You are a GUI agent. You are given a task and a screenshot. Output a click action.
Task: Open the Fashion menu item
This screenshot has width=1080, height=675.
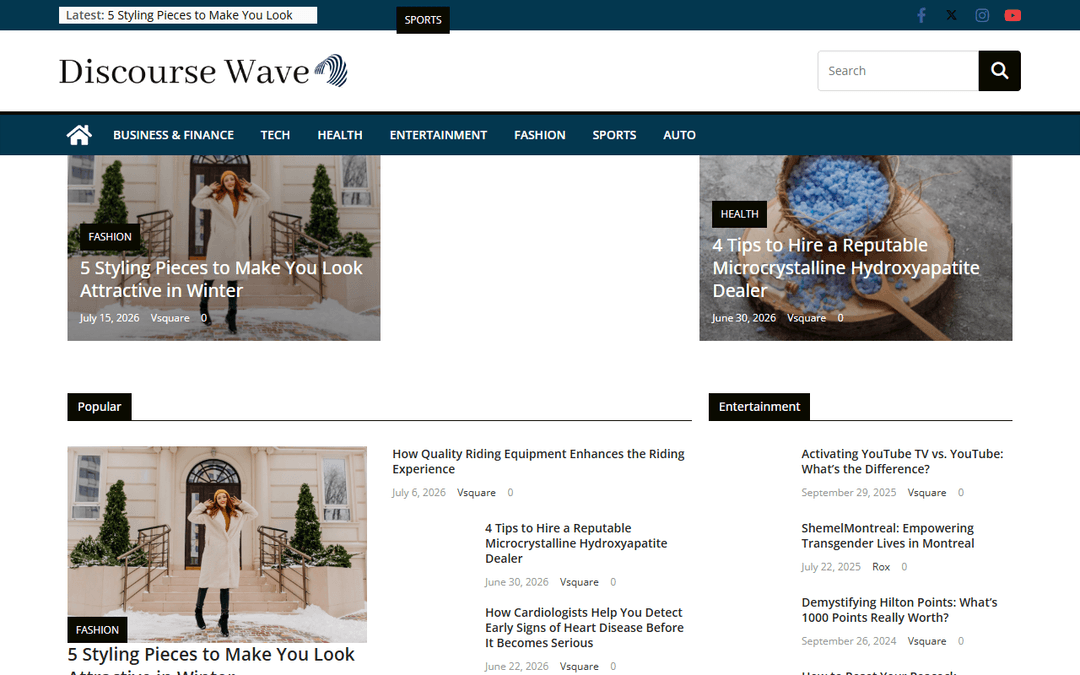pyautogui.click(x=539, y=135)
